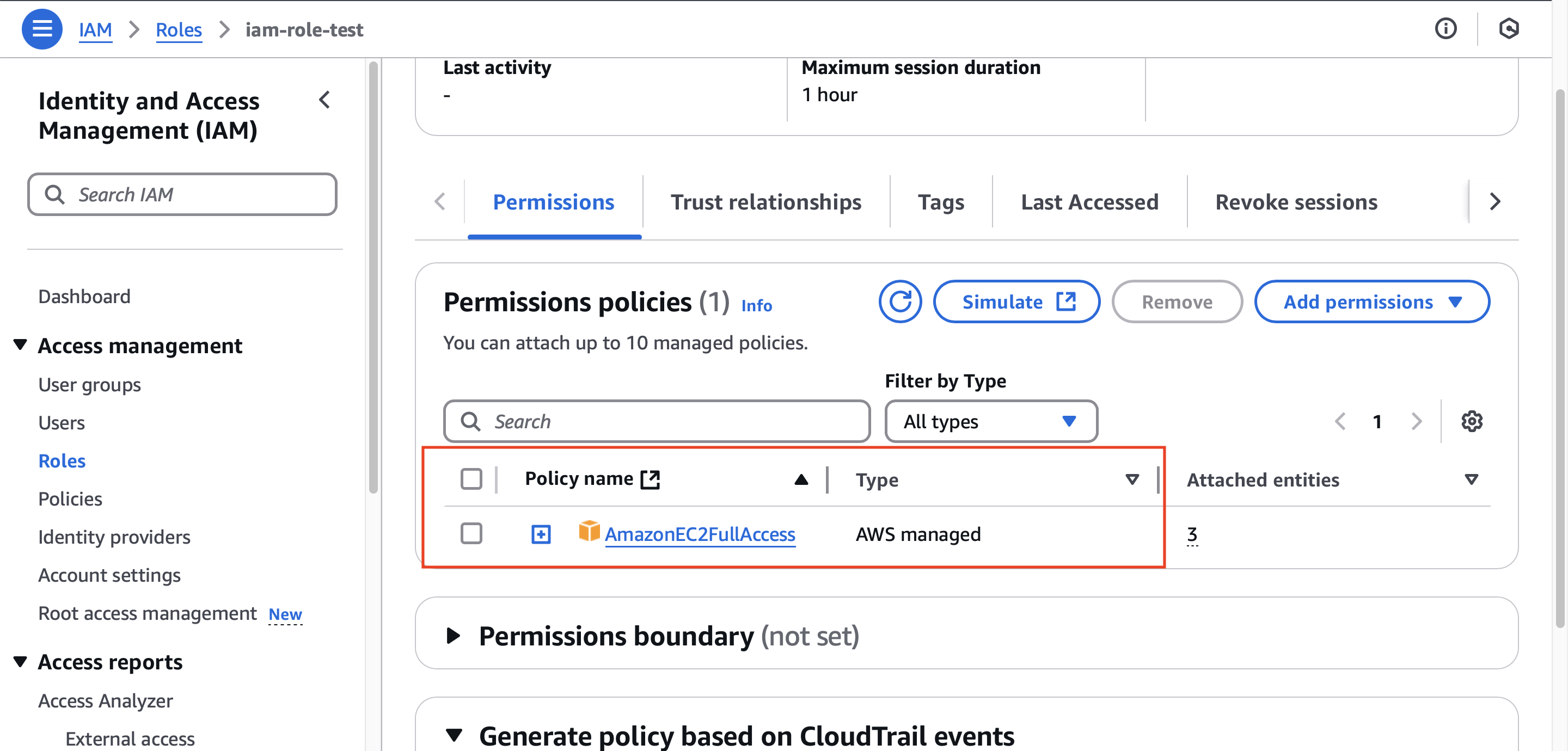Viewport: 1568px width, 751px height.
Task: Focus the Search IAM input field
Action: tap(182, 195)
